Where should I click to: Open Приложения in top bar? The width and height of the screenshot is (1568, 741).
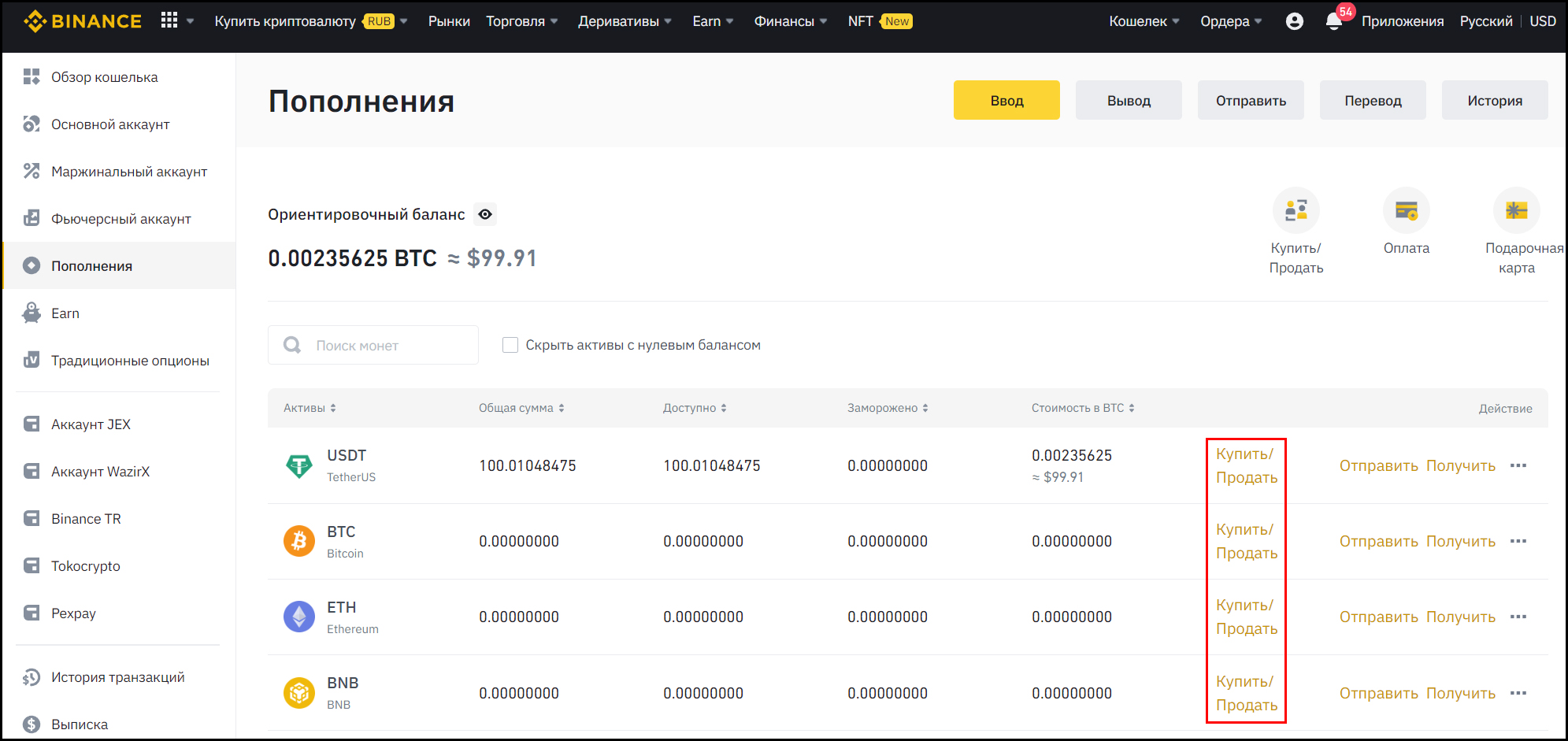tap(1403, 21)
